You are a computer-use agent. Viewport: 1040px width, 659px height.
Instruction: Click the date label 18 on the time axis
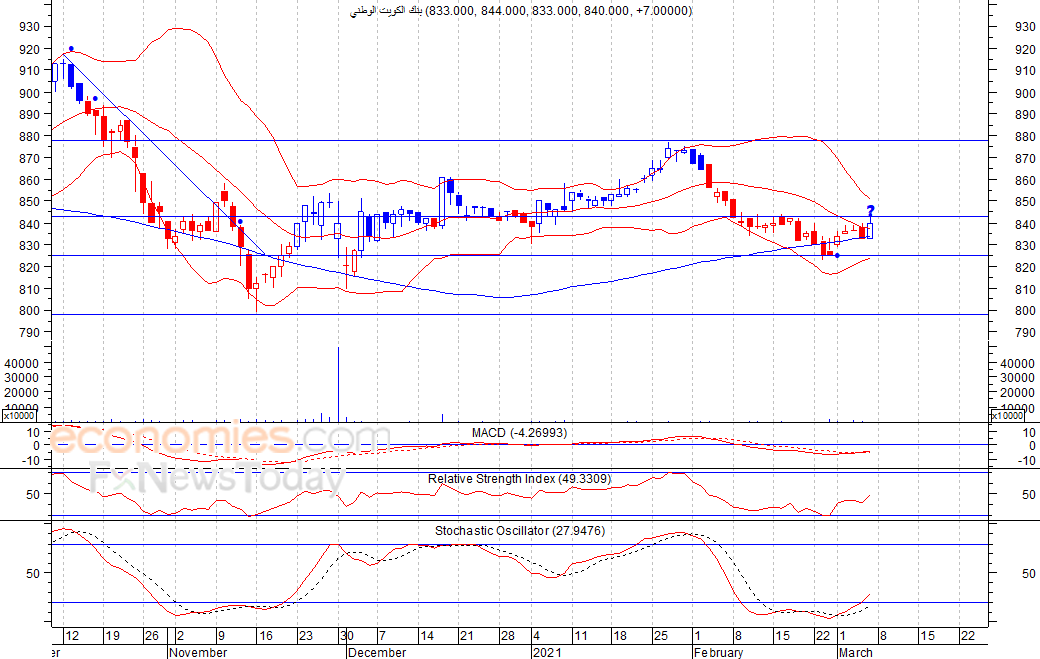[619, 636]
